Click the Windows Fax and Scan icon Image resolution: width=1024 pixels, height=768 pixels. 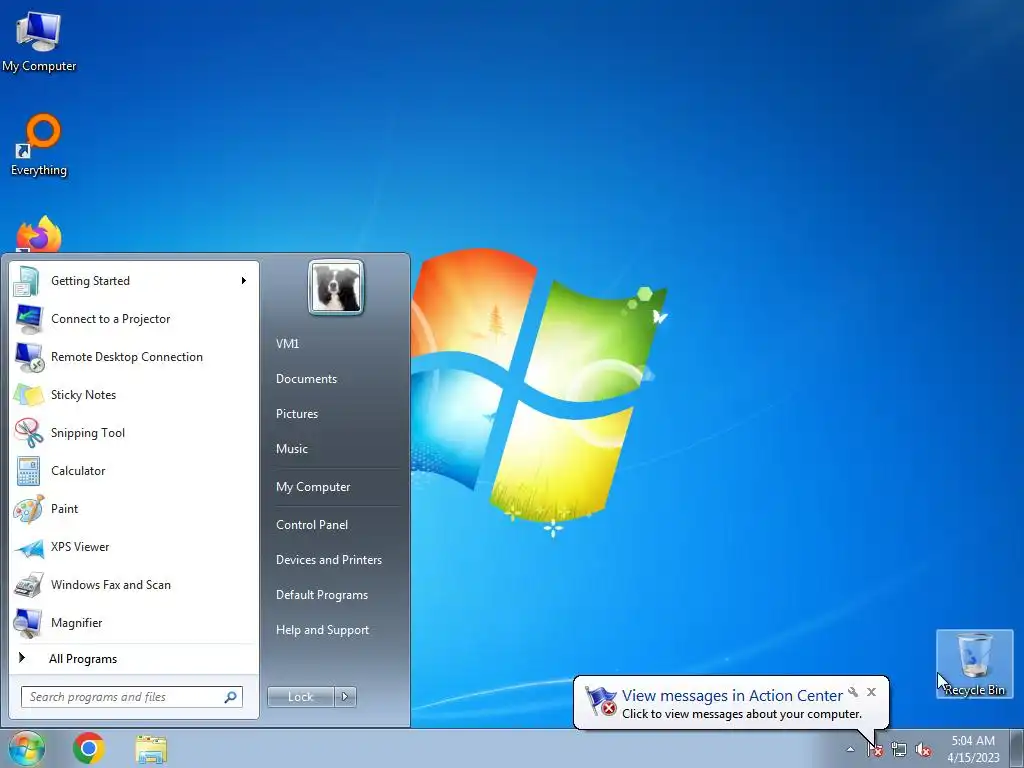click(x=27, y=585)
